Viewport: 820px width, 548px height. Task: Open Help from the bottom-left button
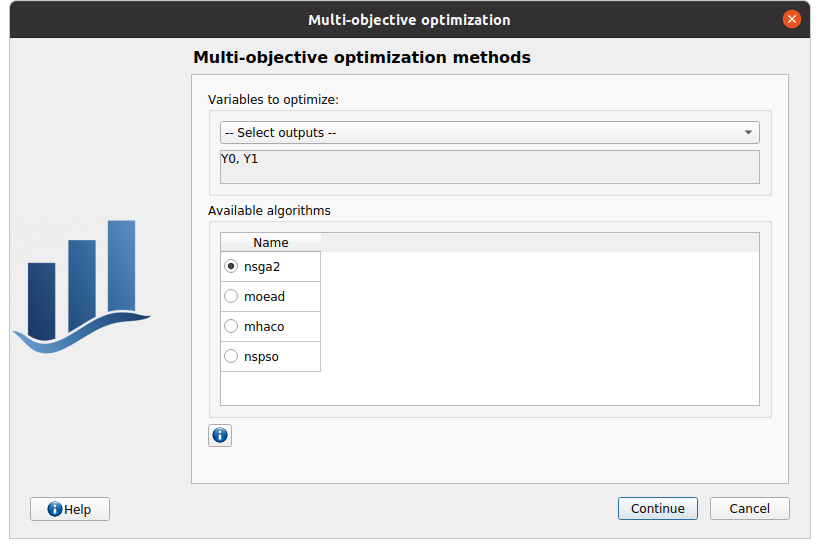[70, 509]
